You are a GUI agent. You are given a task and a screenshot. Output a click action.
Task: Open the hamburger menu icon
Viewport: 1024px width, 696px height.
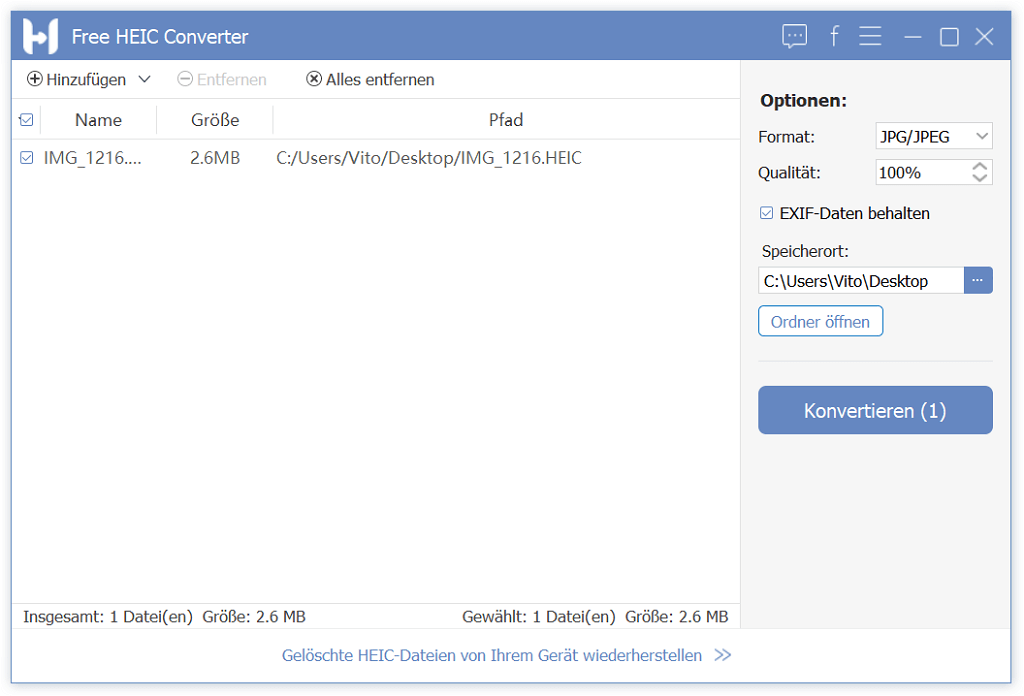coord(870,36)
